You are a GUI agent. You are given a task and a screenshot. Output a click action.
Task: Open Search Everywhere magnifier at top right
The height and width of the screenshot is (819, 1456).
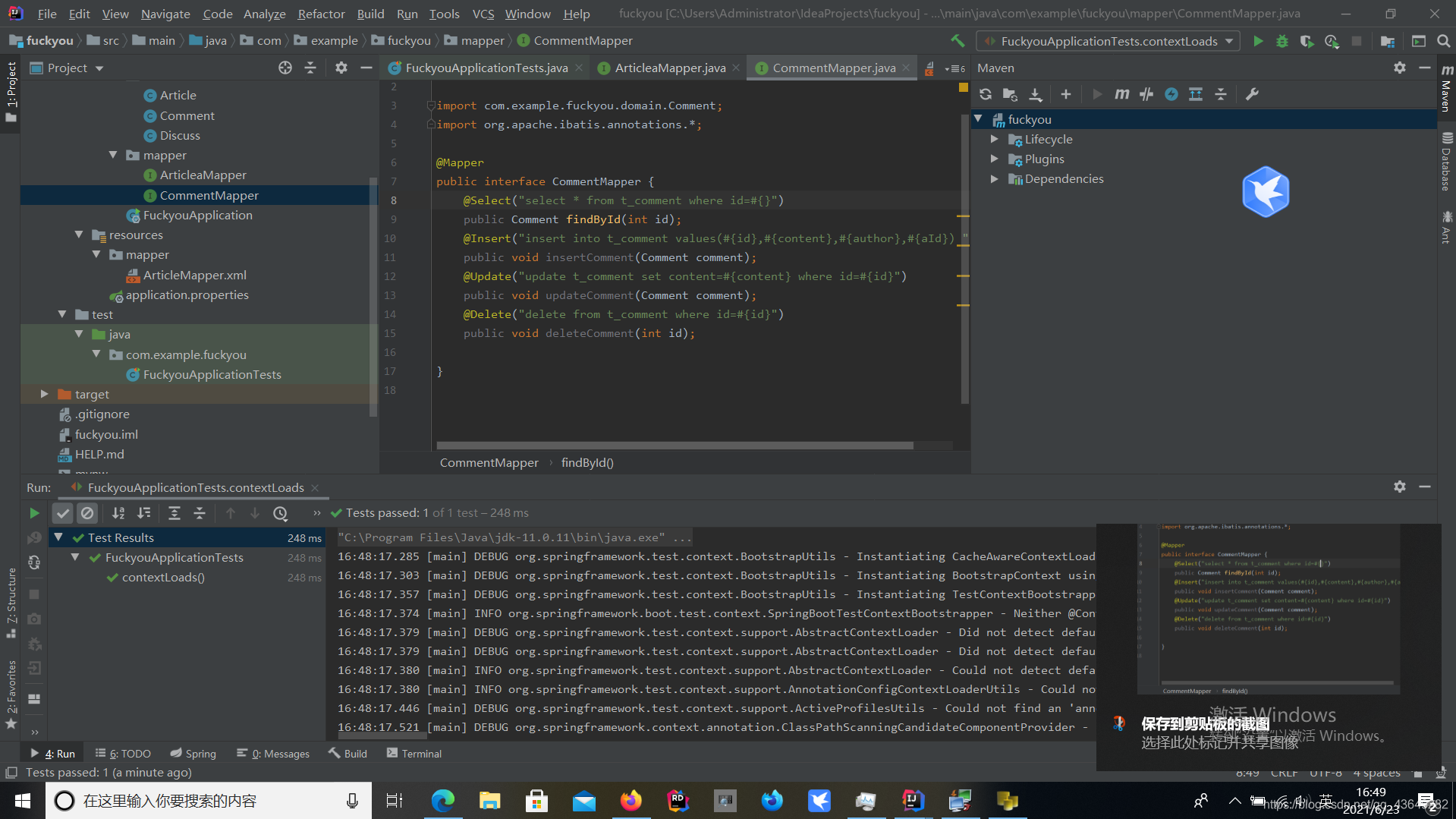click(x=1443, y=41)
